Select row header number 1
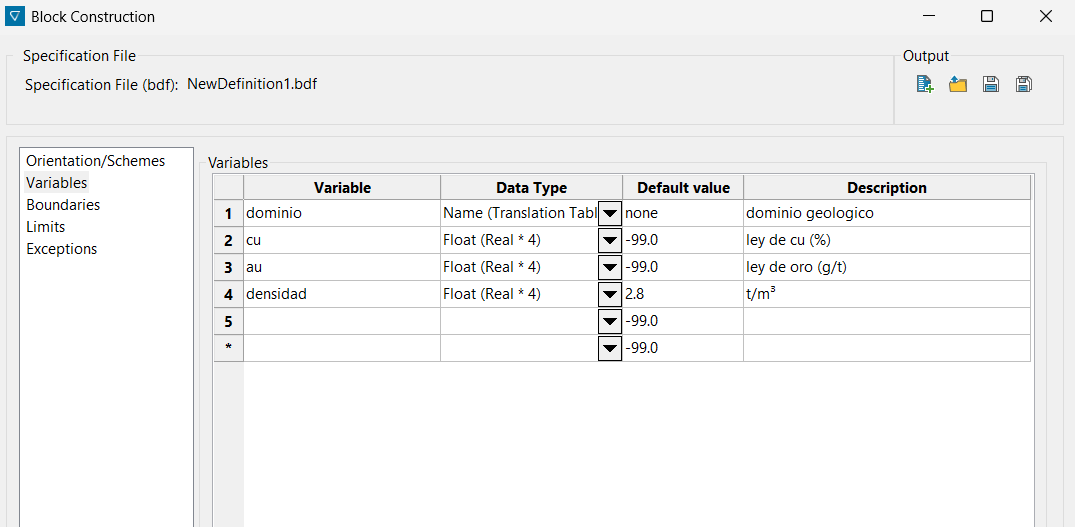The height and width of the screenshot is (527, 1075). [x=228, y=213]
